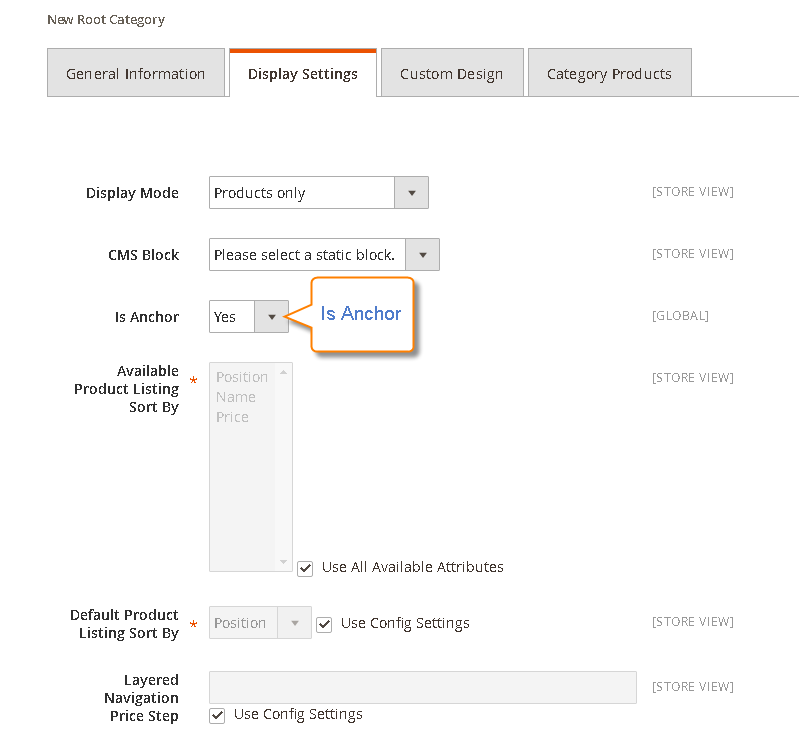Open the Is Anchor dropdown
Image resolution: width=809 pixels, height=749 pixels.
tap(271, 316)
